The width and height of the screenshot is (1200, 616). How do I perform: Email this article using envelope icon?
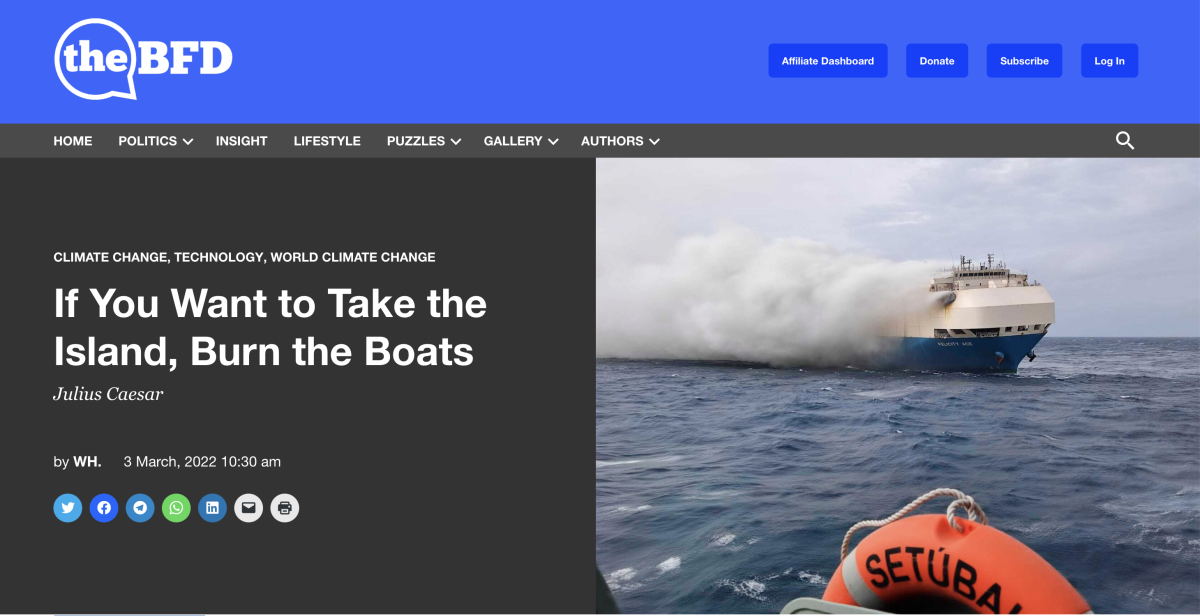248,508
